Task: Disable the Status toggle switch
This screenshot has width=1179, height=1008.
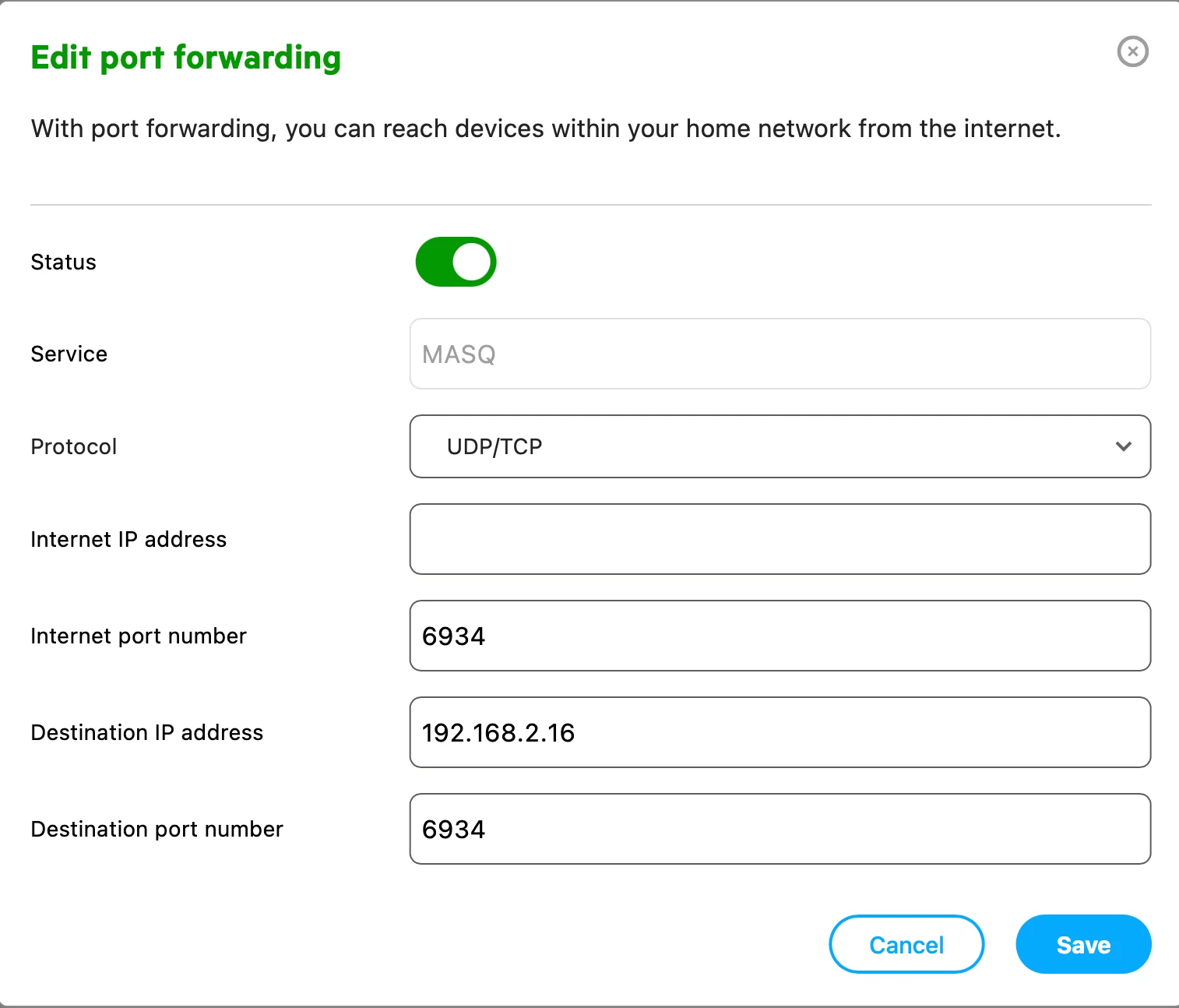Action: point(456,262)
